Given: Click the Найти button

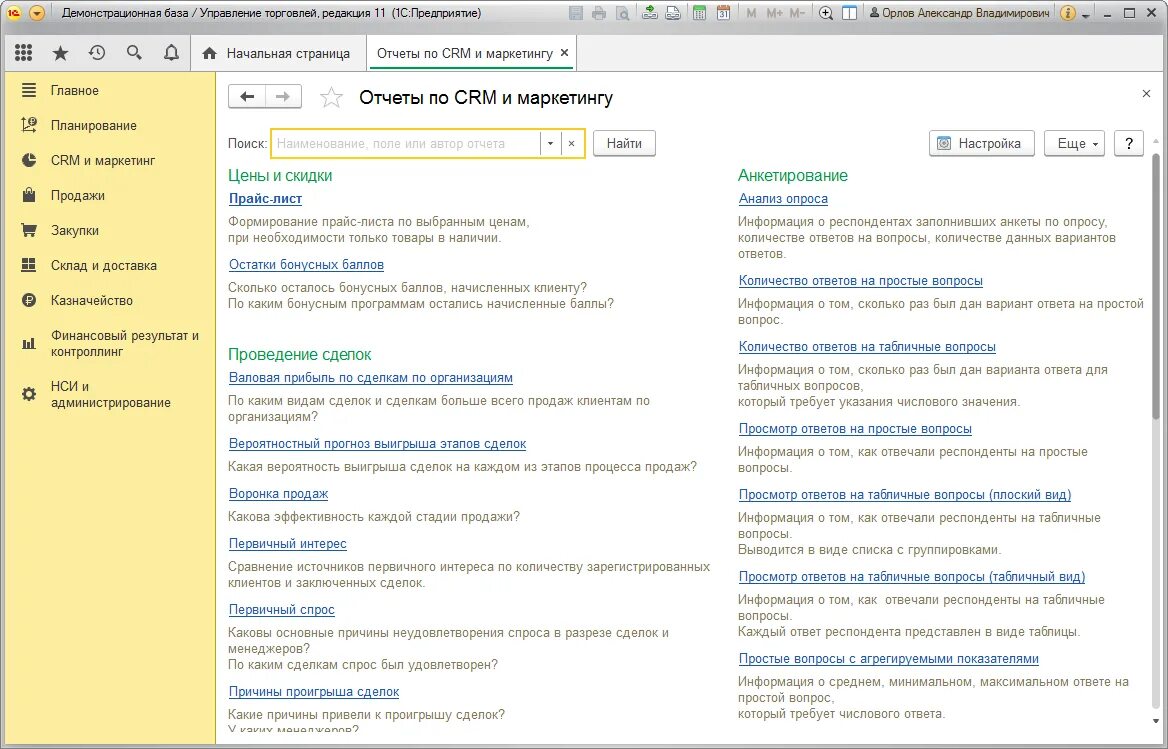Looking at the screenshot, I should pyautogui.click(x=624, y=144).
